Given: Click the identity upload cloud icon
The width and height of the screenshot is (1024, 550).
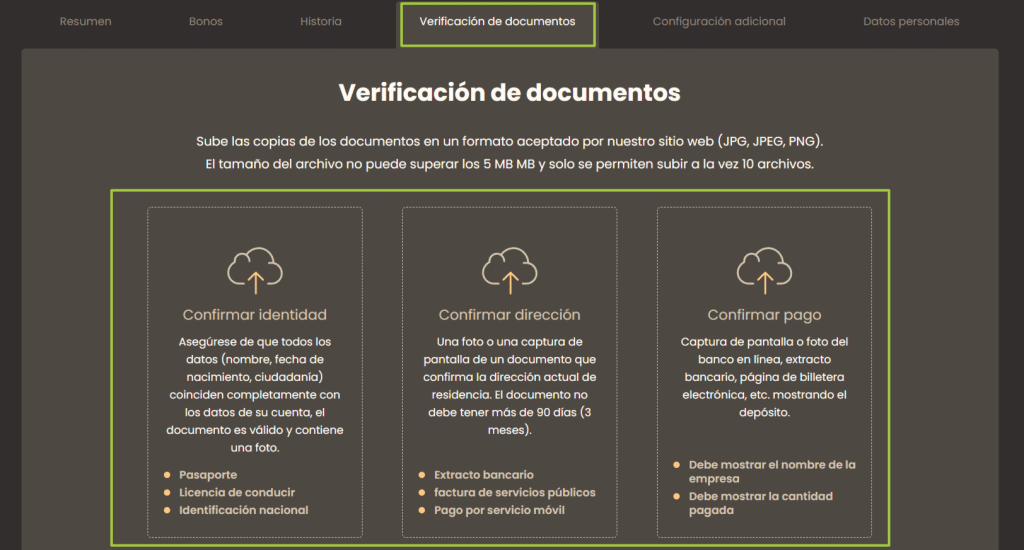Looking at the screenshot, I should point(254,269).
